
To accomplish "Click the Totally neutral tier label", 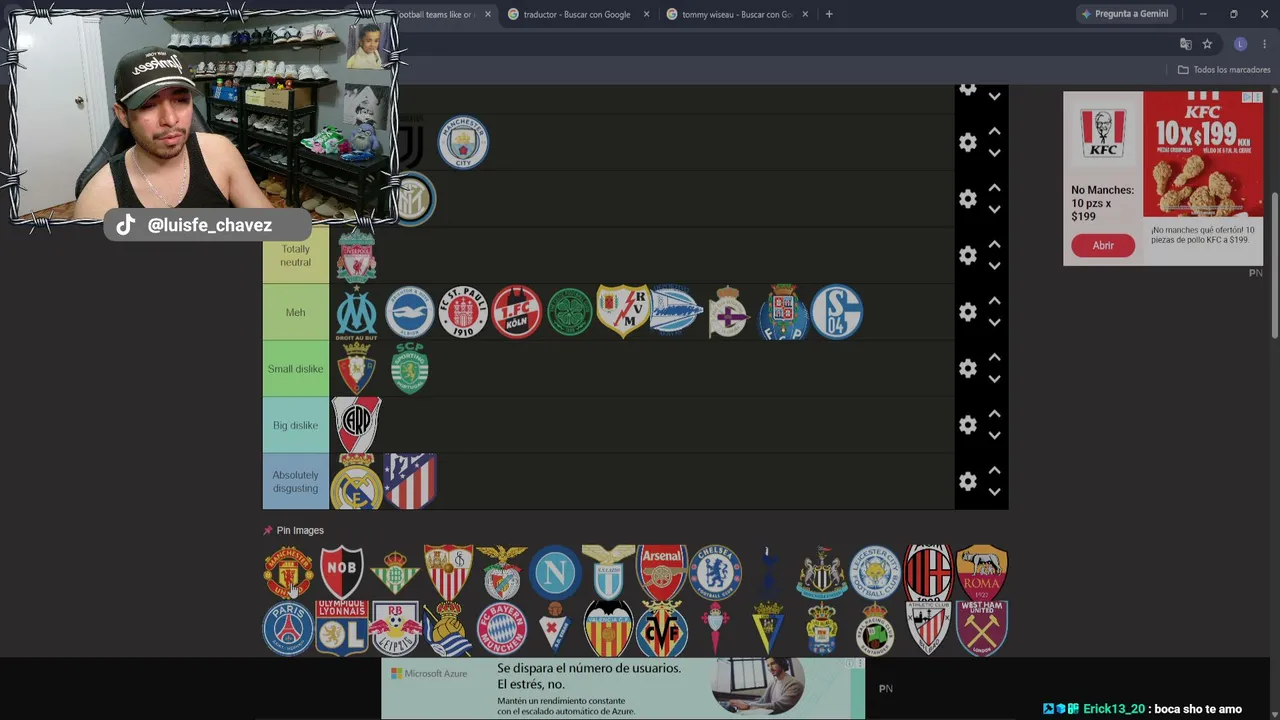I will tap(295, 256).
